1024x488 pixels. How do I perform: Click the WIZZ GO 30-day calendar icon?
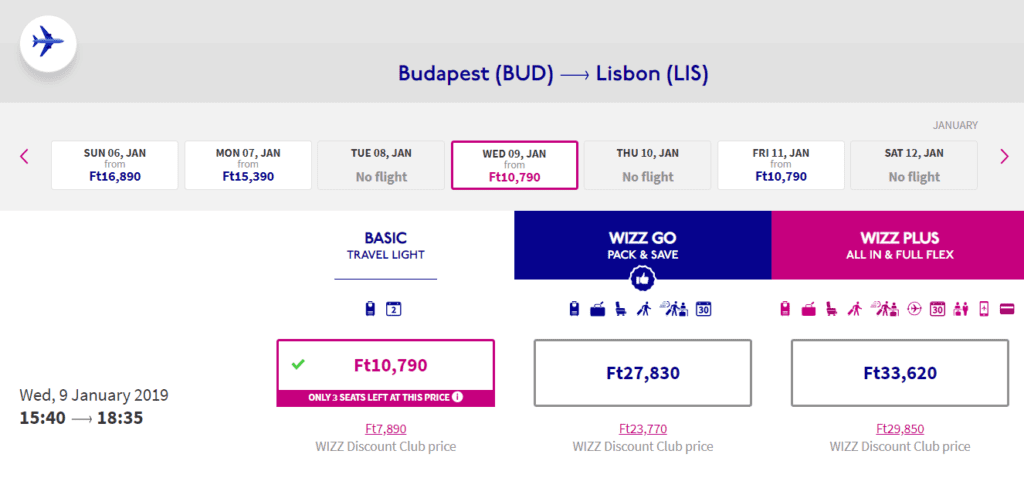(703, 308)
